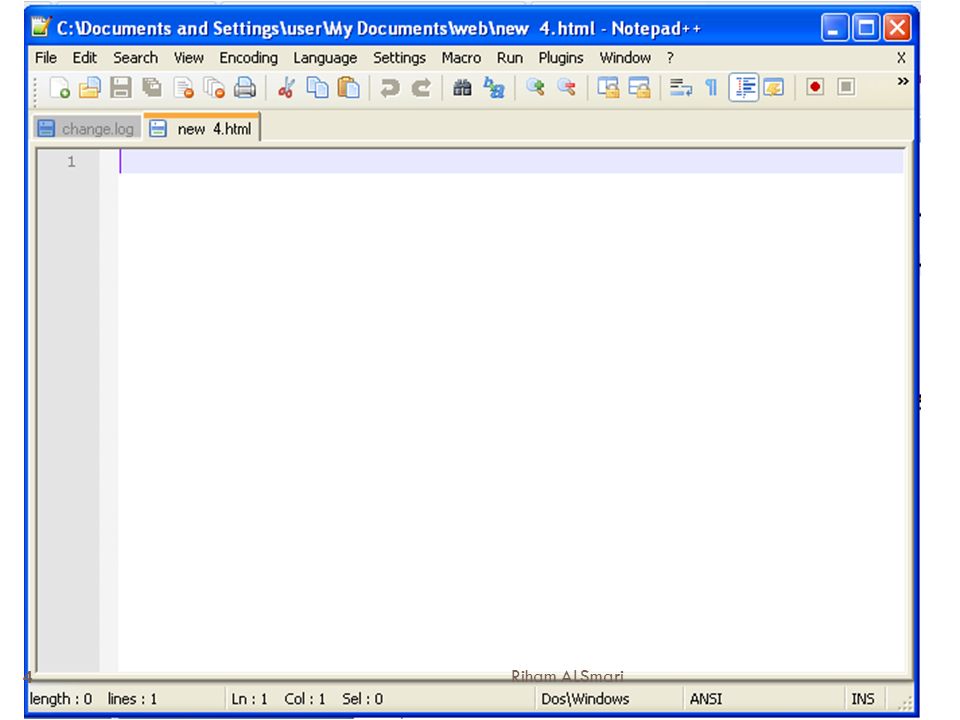Expand hidden toolbar items chevron
The image size is (960, 720).
point(902,81)
